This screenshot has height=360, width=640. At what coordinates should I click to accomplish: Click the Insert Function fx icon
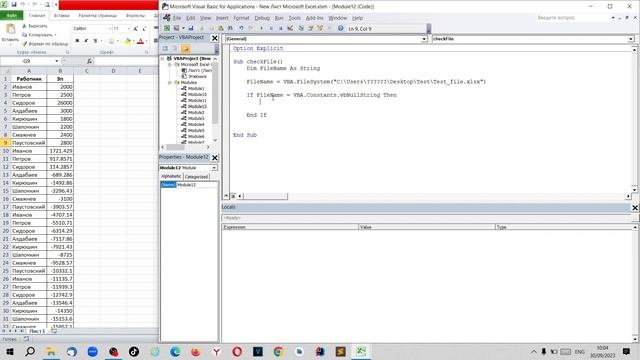pos(89,61)
